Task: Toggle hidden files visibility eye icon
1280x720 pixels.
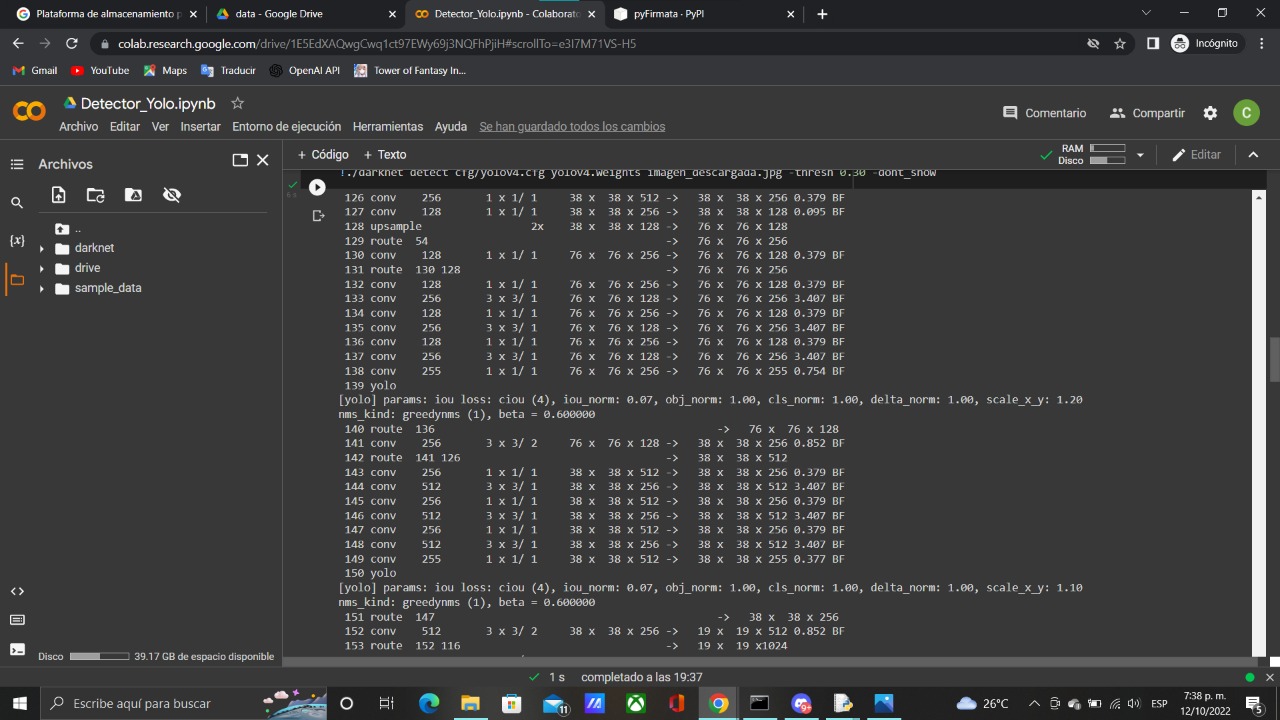Action: coord(172,195)
